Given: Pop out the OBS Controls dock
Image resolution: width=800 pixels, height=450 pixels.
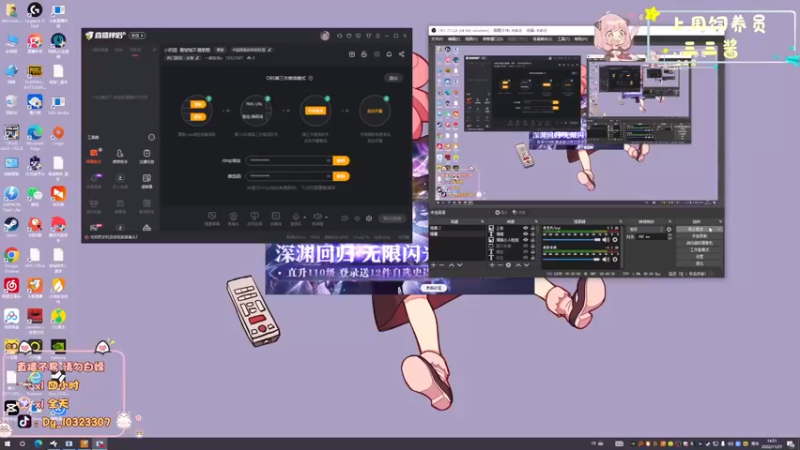Looking at the screenshot, I should tap(720, 221).
